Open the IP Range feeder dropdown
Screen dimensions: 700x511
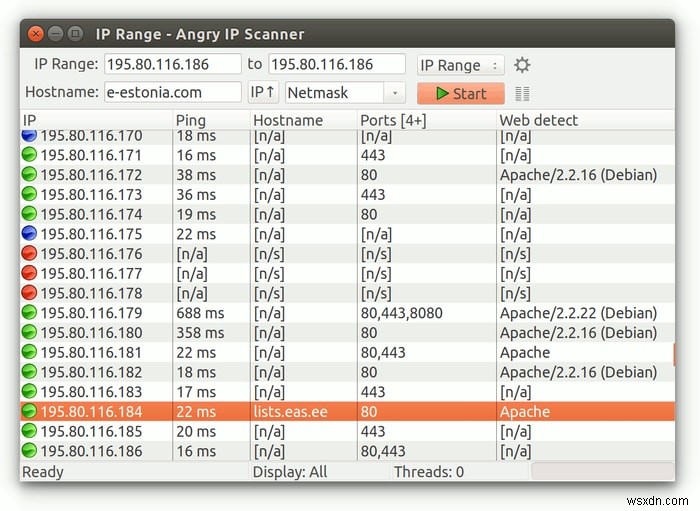pyautogui.click(x=461, y=65)
